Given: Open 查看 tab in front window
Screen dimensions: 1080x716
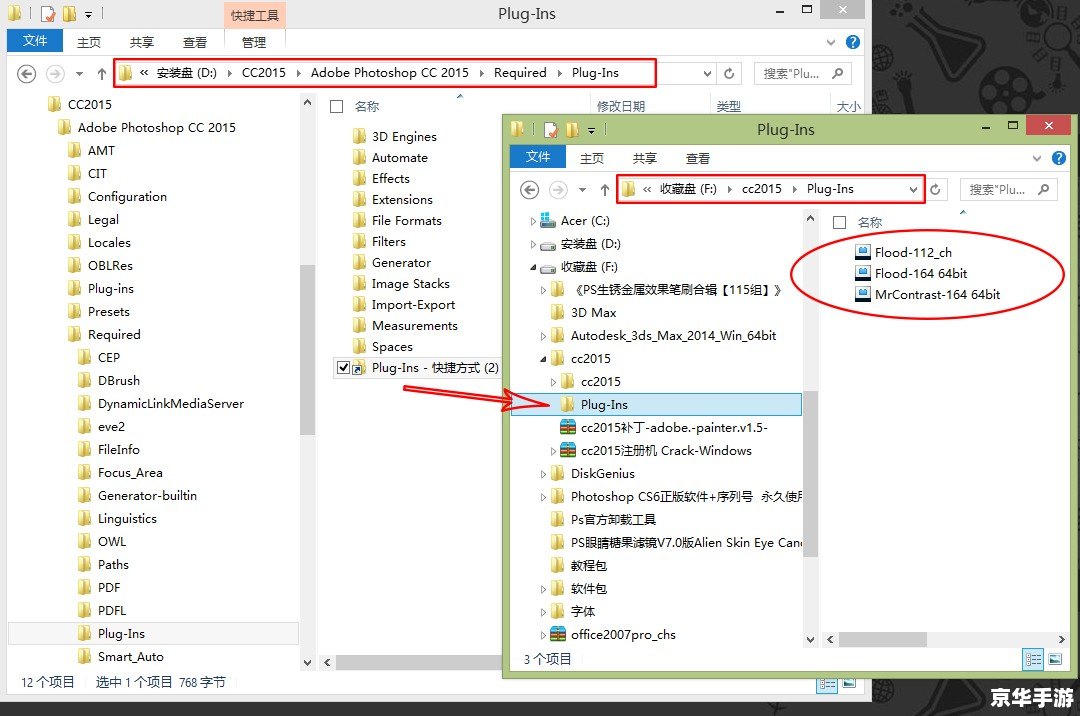Looking at the screenshot, I should [698, 158].
